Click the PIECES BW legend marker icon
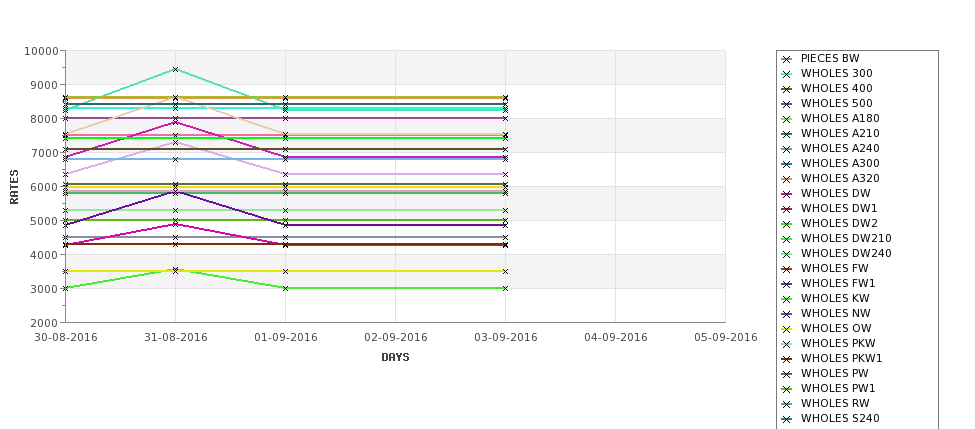 [787, 59]
